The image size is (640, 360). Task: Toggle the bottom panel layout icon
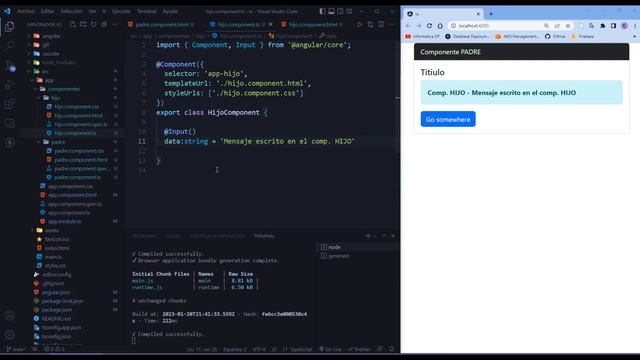331,11
